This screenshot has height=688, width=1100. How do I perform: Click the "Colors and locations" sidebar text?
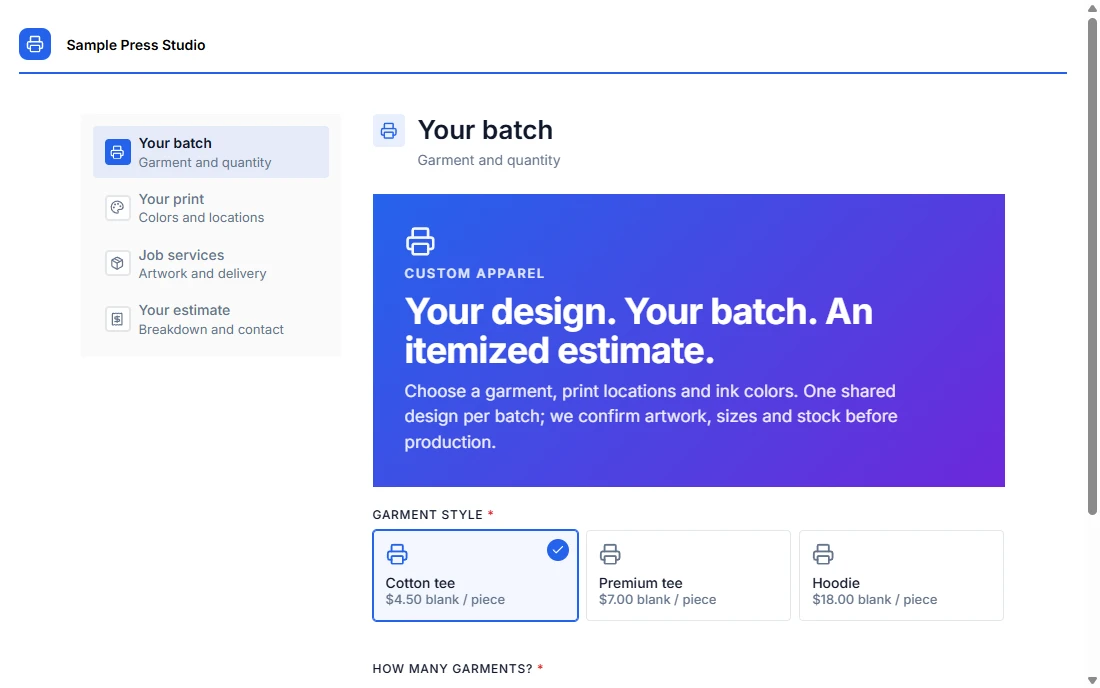coord(201,217)
